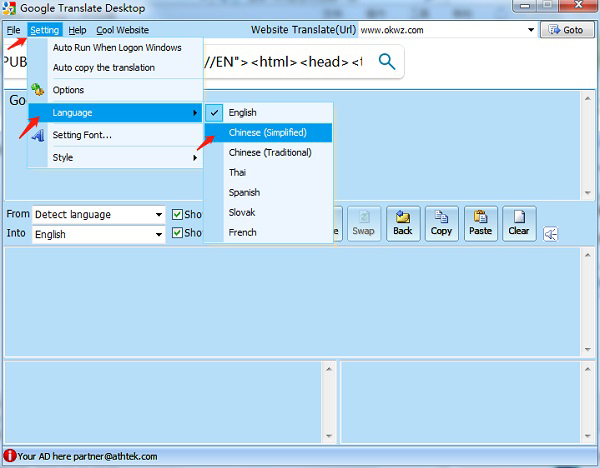Click the Back button
The image size is (600, 468).
(403, 224)
